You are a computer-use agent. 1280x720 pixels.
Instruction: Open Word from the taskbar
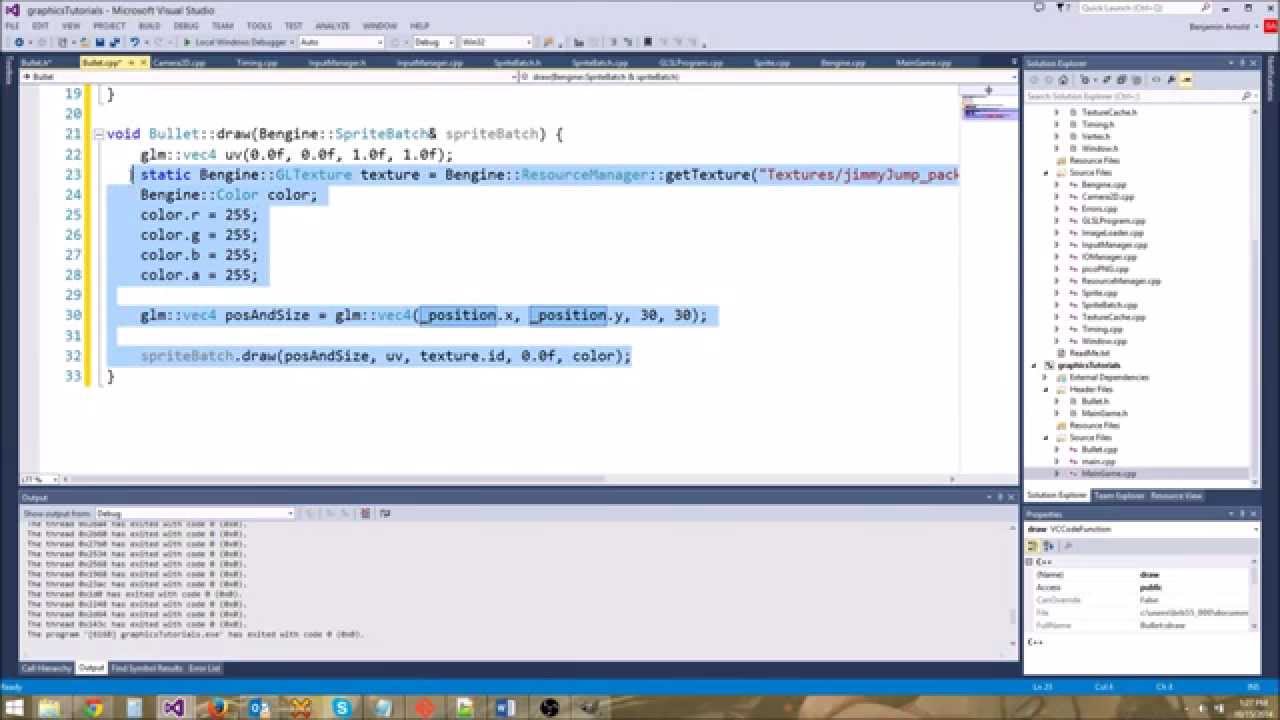point(507,707)
